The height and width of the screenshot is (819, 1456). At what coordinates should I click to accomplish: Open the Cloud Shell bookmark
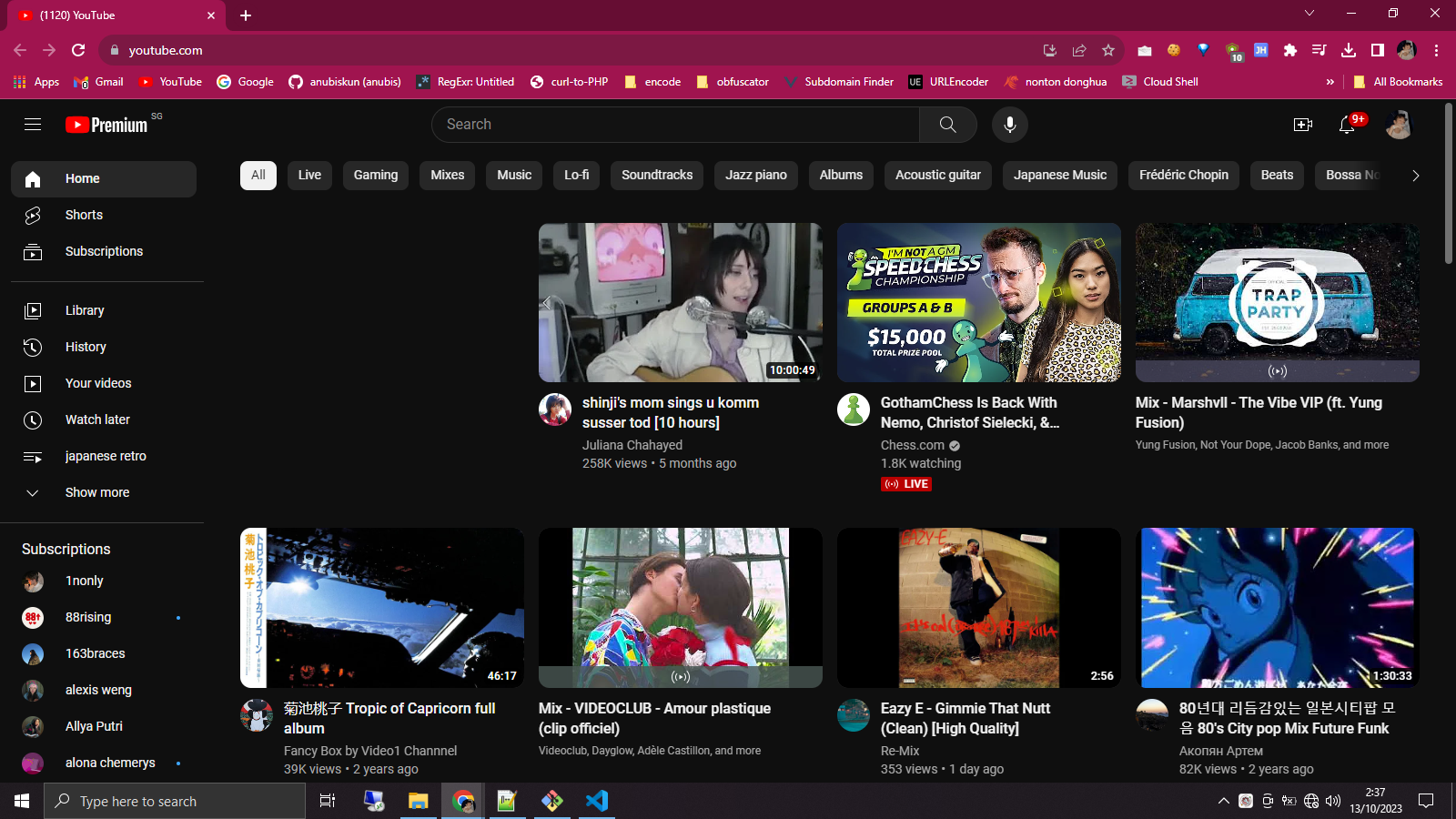point(1160,82)
